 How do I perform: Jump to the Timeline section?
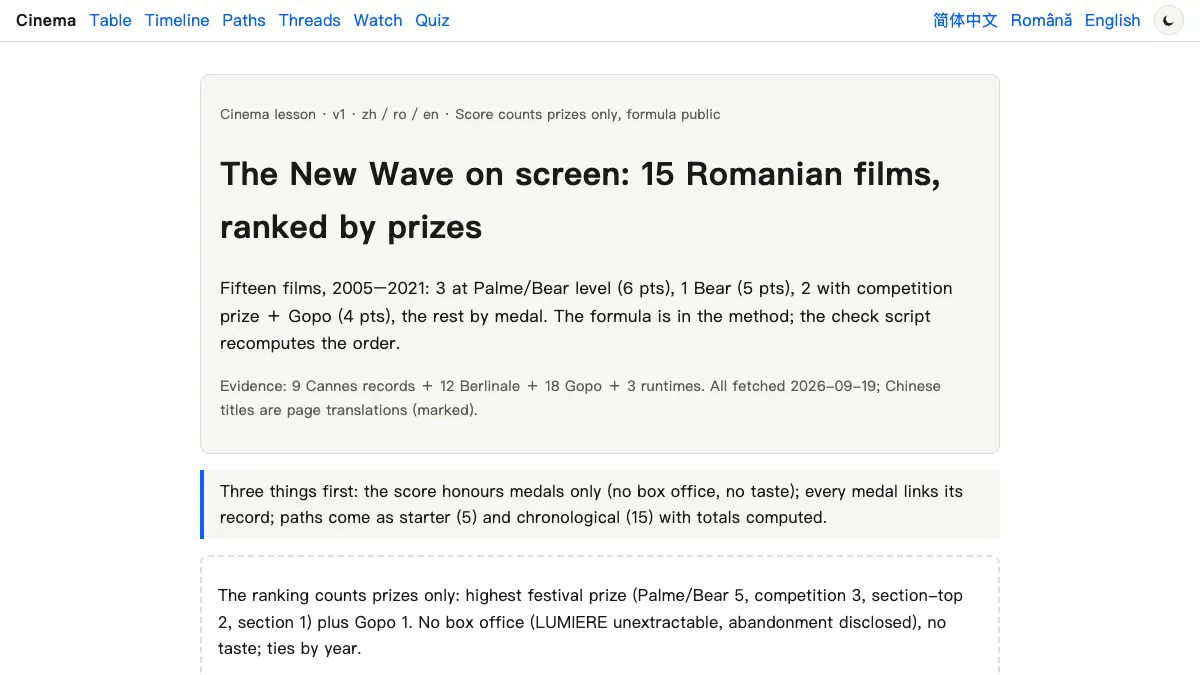pos(177,20)
